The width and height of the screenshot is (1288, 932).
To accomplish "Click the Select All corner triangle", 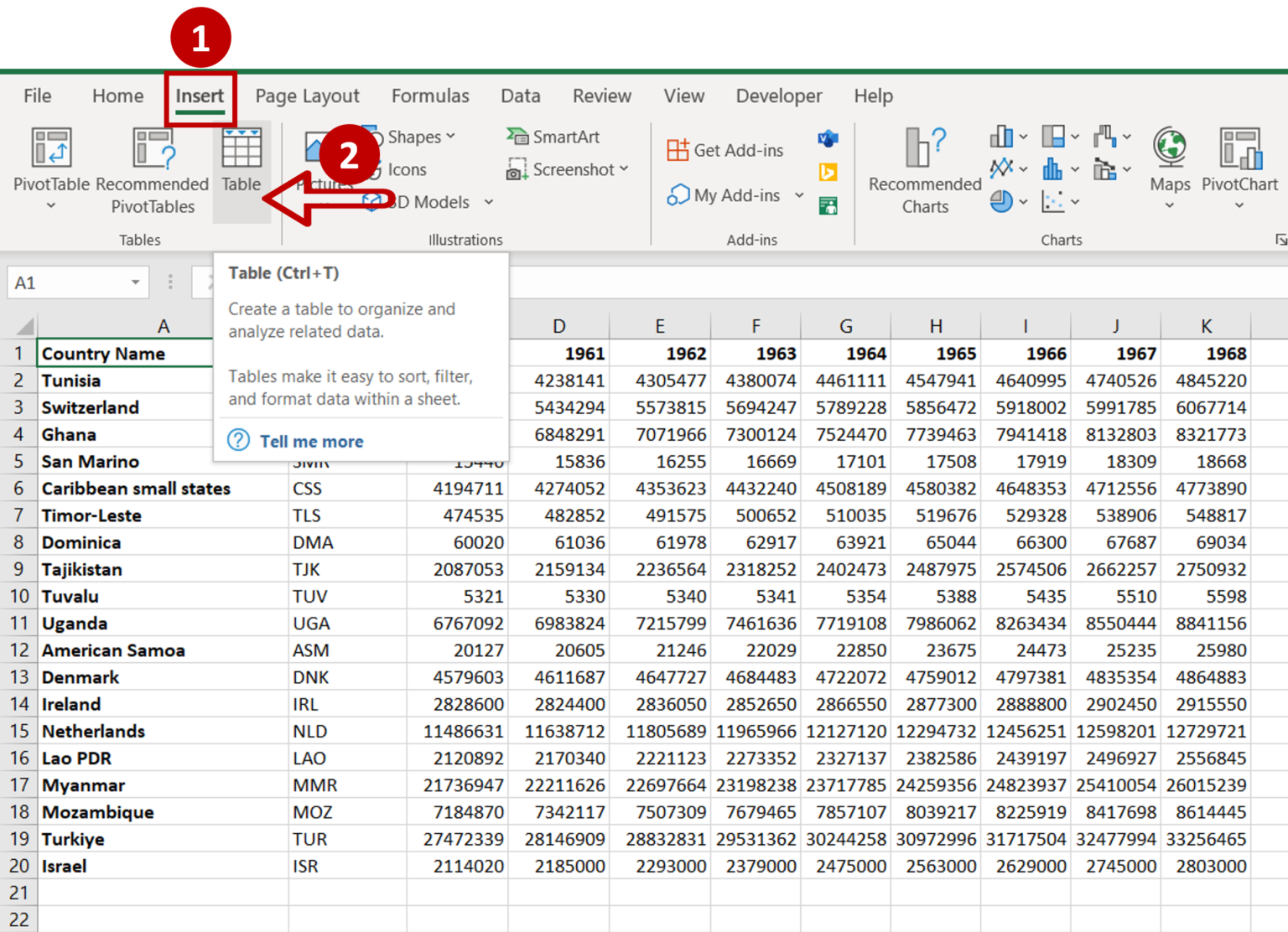I will [25, 326].
